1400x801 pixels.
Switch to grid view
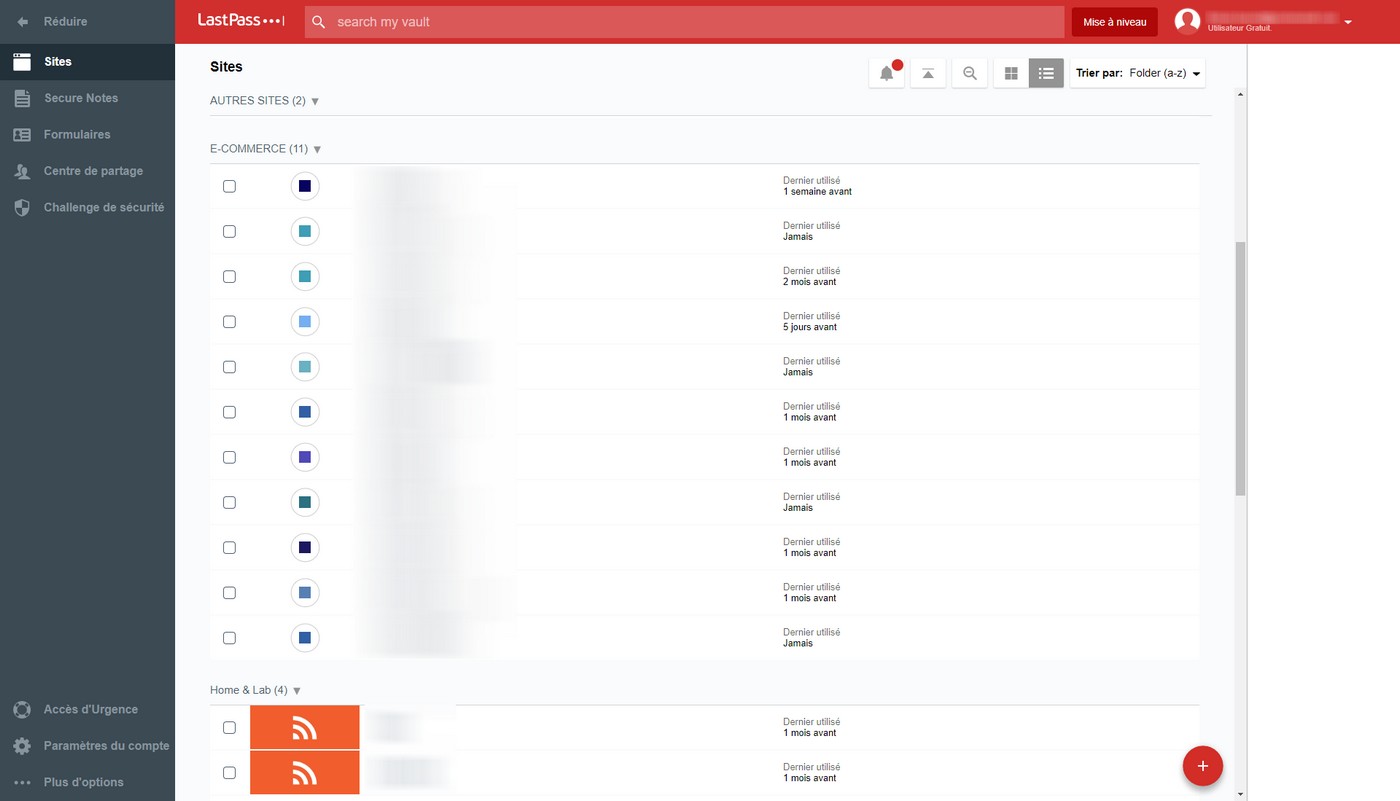(1011, 73)
